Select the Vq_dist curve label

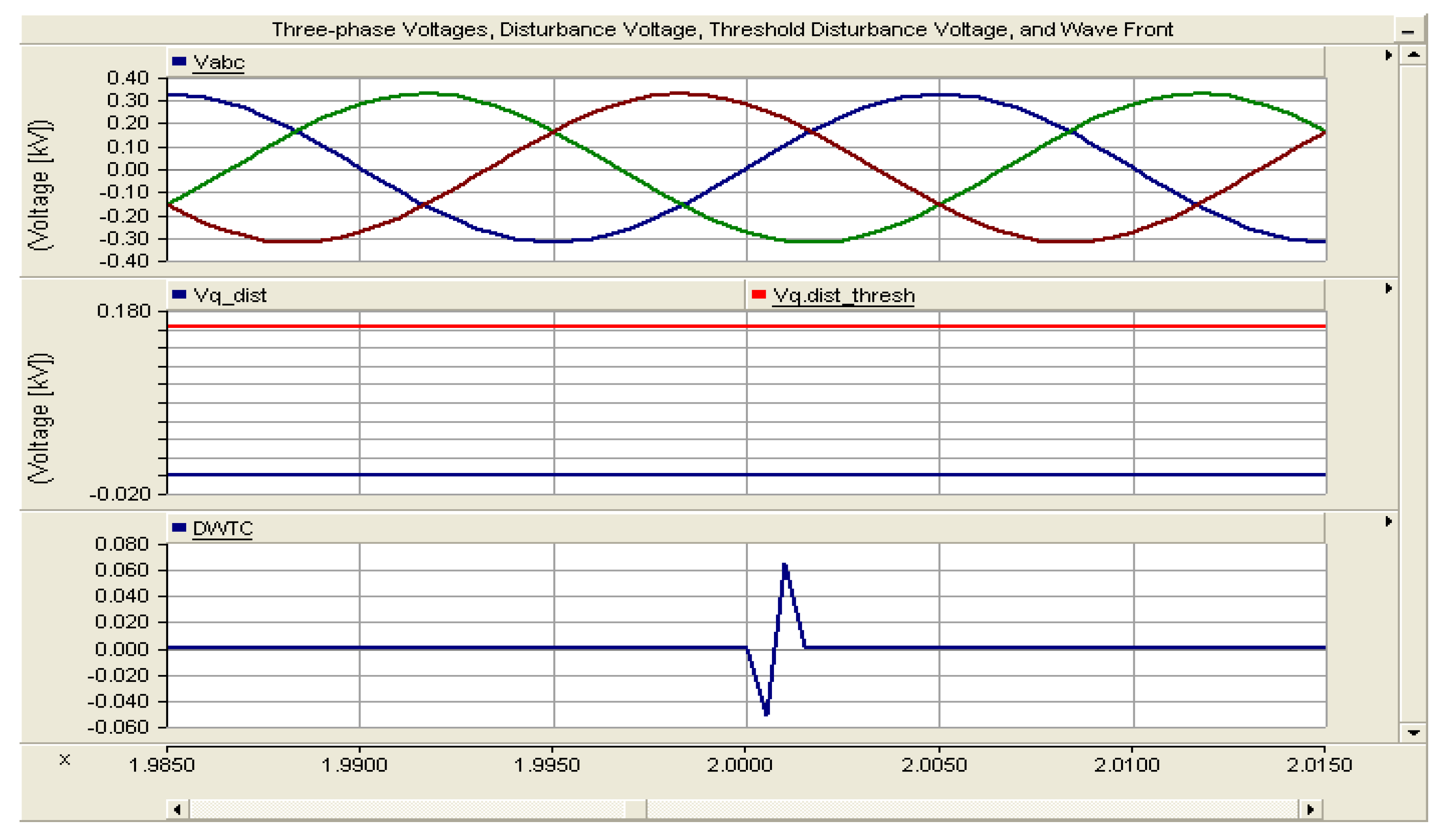(230, 295)
